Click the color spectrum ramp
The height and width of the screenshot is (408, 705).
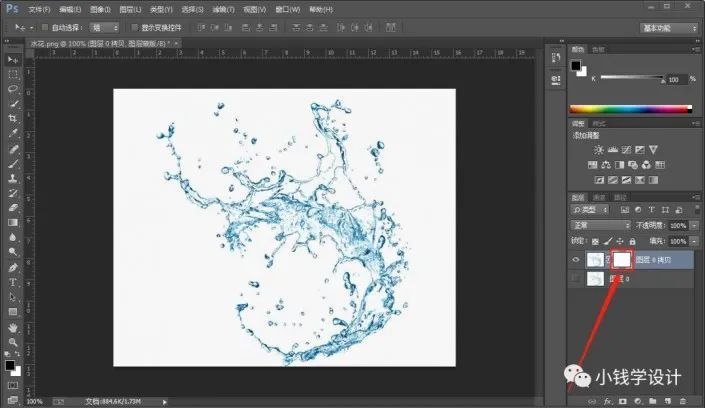[x=631, y=109]
